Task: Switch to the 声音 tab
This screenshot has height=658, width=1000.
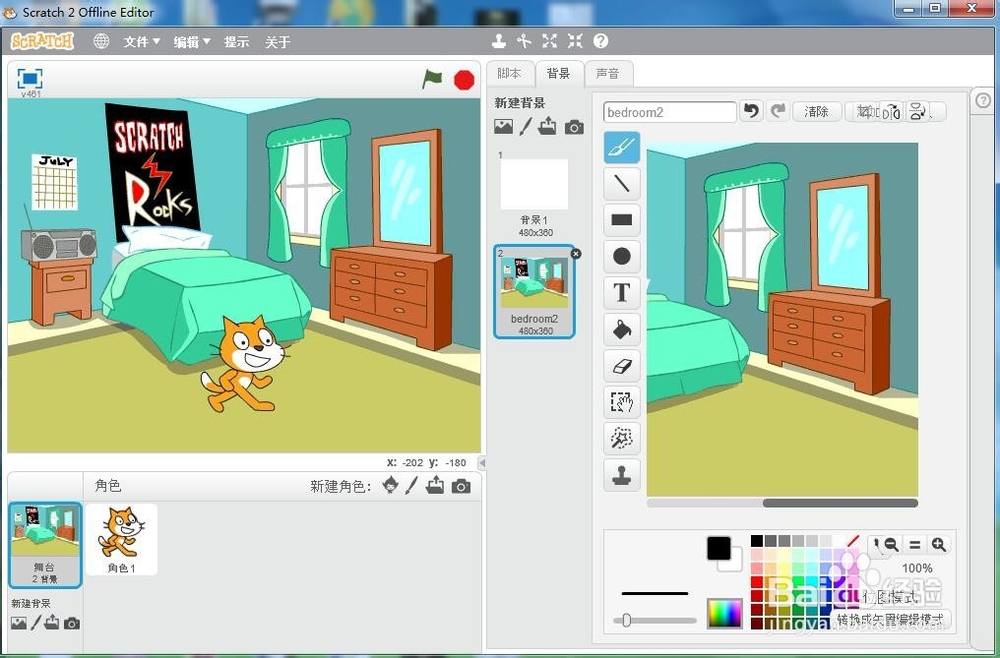Action: 607,73
